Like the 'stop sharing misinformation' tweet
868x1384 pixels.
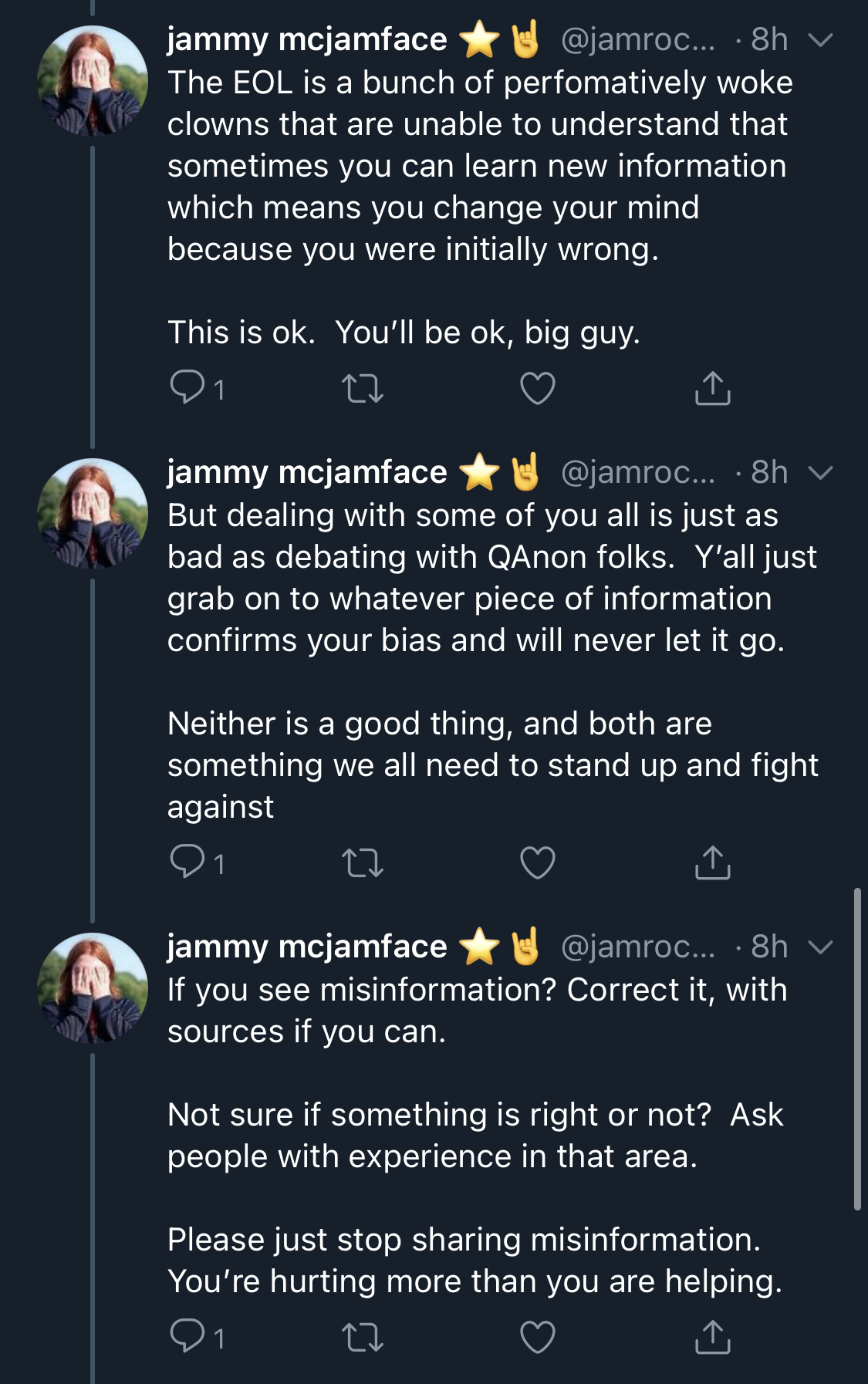pyautogui.click(x=538, y=1337)
